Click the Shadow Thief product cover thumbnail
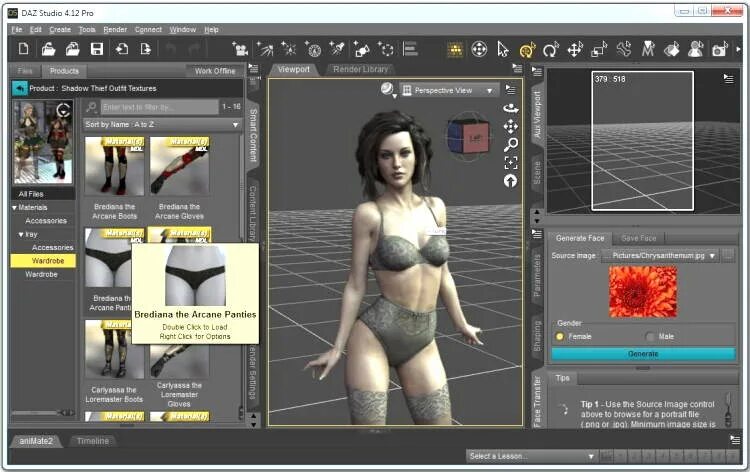This screenshot has width=750, height=472. [43, 142]
